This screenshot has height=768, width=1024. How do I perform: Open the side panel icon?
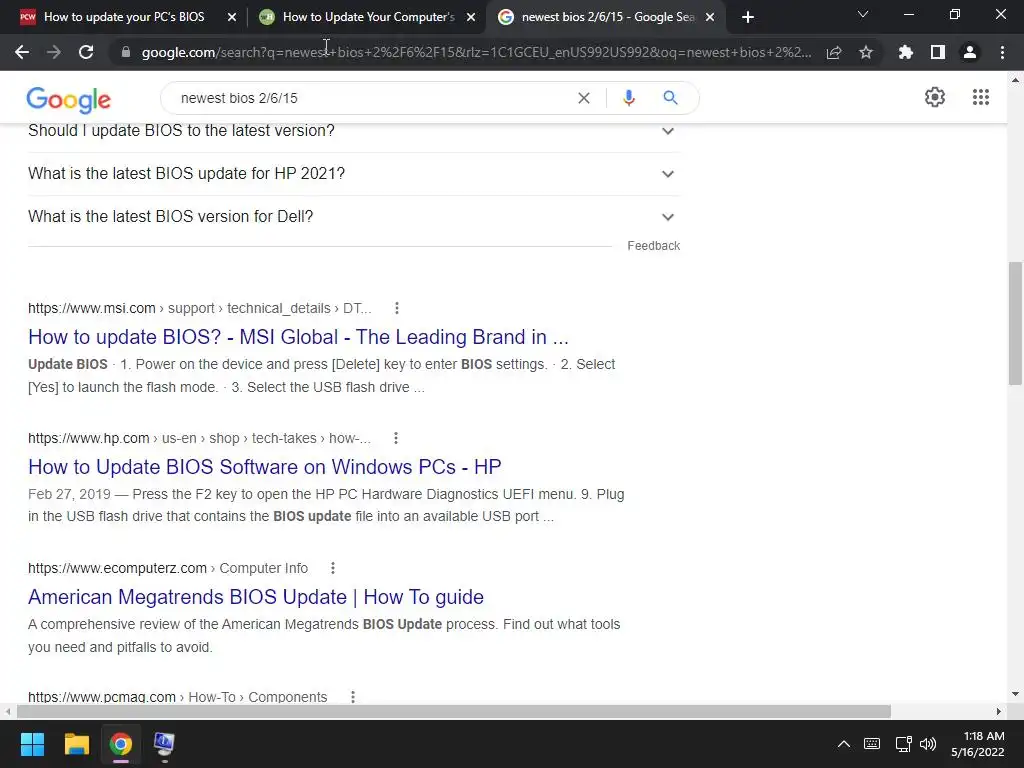(938, 52)
